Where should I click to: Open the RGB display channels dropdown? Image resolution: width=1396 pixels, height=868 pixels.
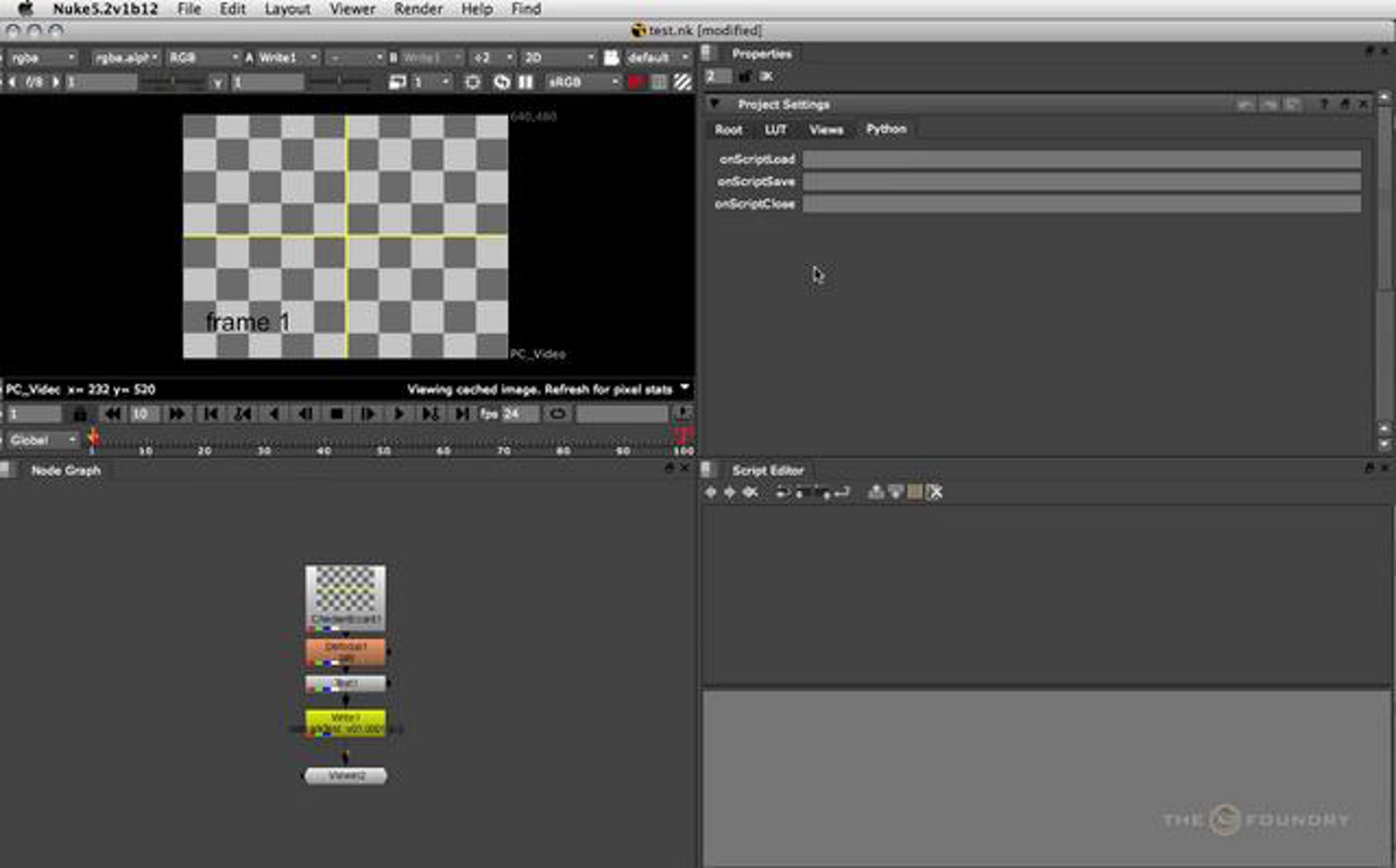click(202, 58)
